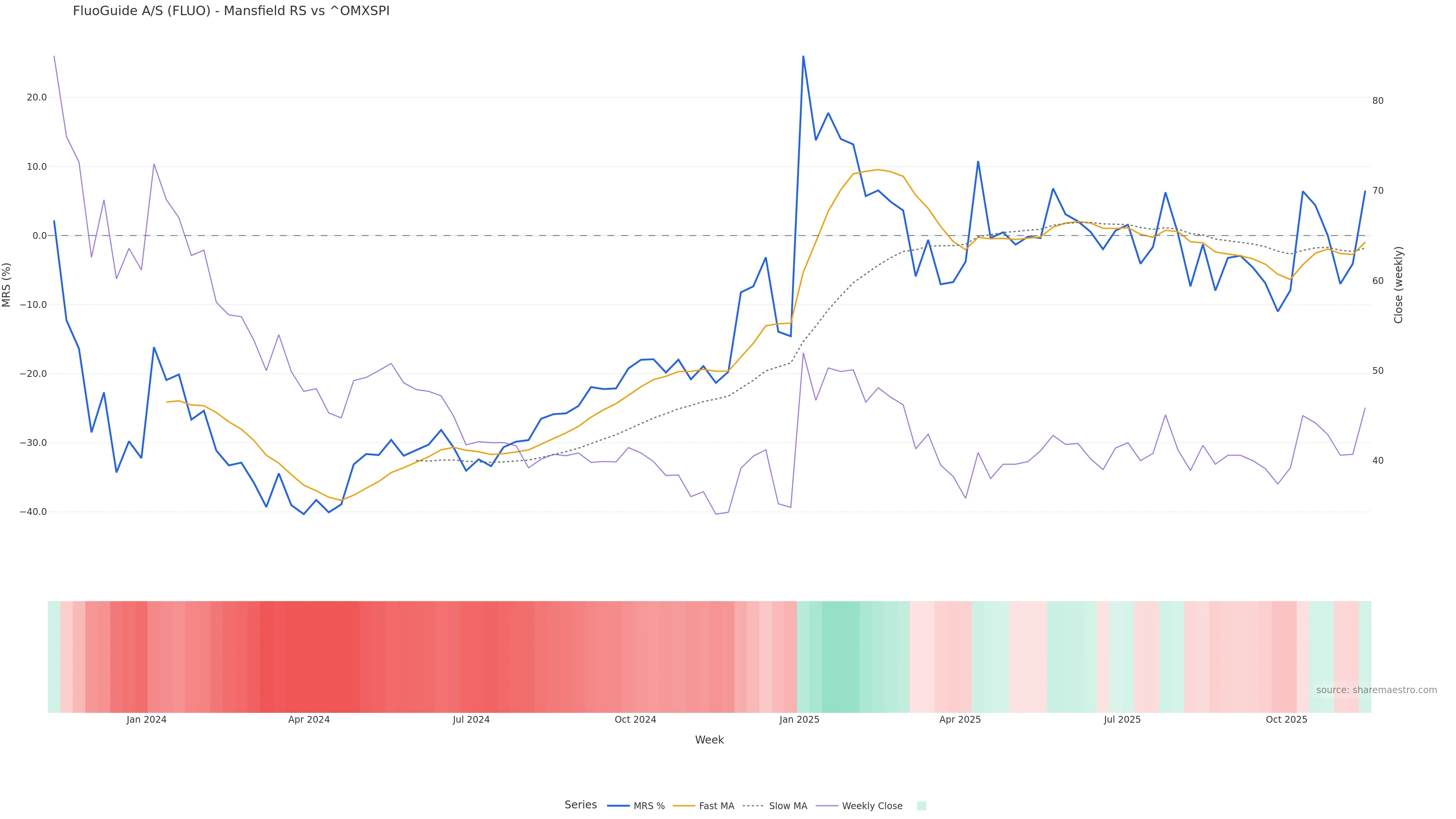This screenshot has width=1456, height=819.
Task: Click the Series legend title
Action: (x=581, y=805)
